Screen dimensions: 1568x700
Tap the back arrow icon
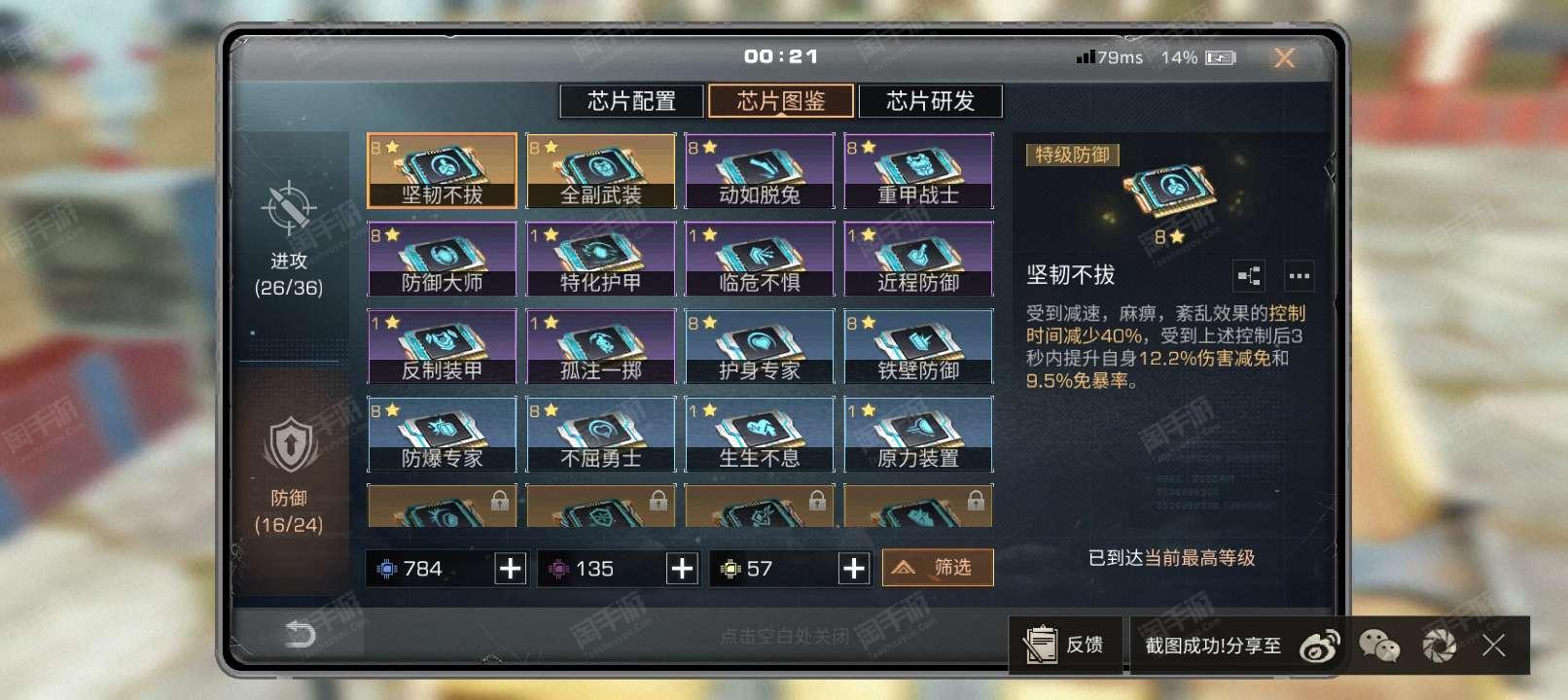[299, 635]
